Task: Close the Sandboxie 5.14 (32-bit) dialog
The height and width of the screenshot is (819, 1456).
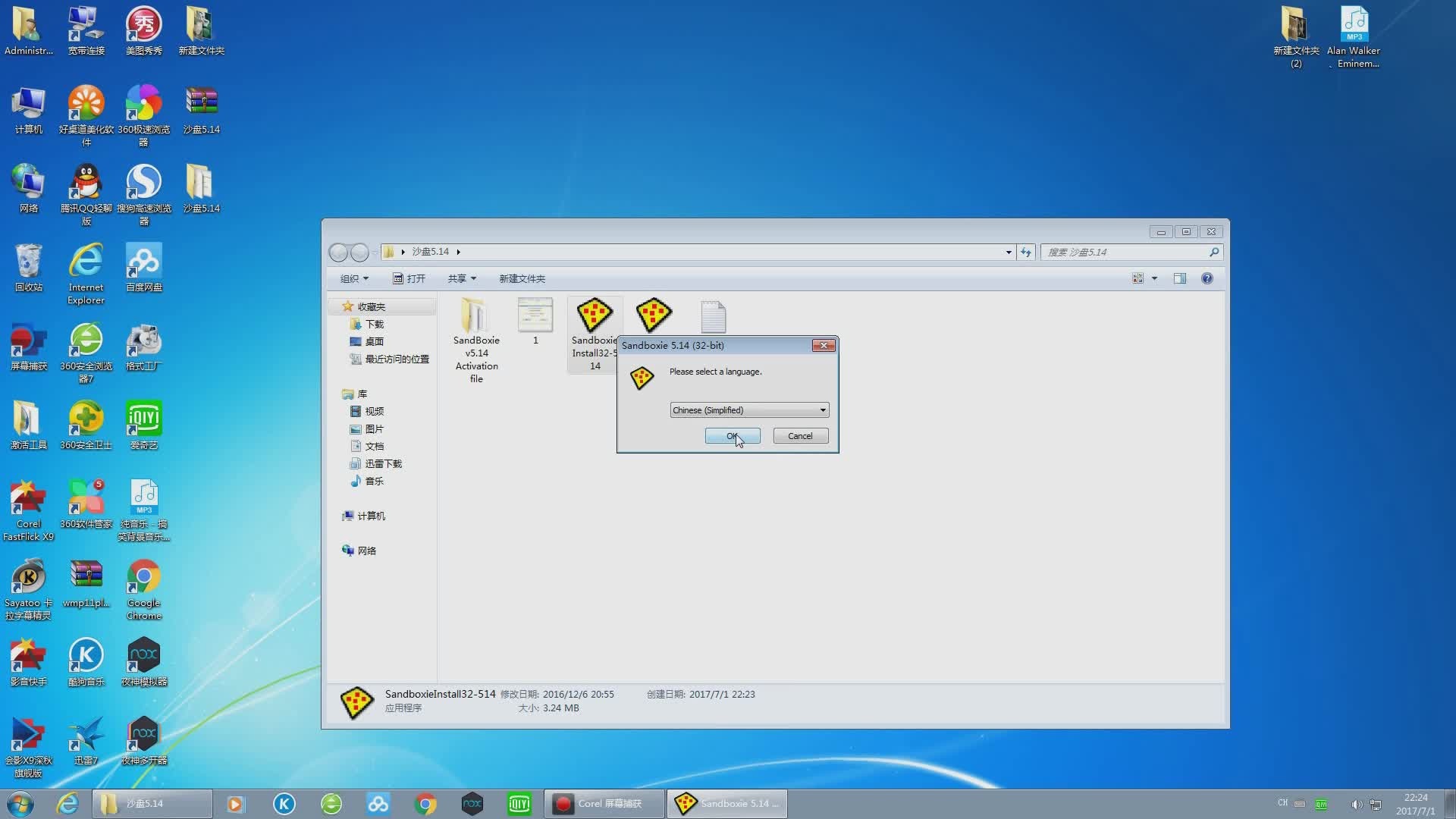Action: tap(824, 346)
